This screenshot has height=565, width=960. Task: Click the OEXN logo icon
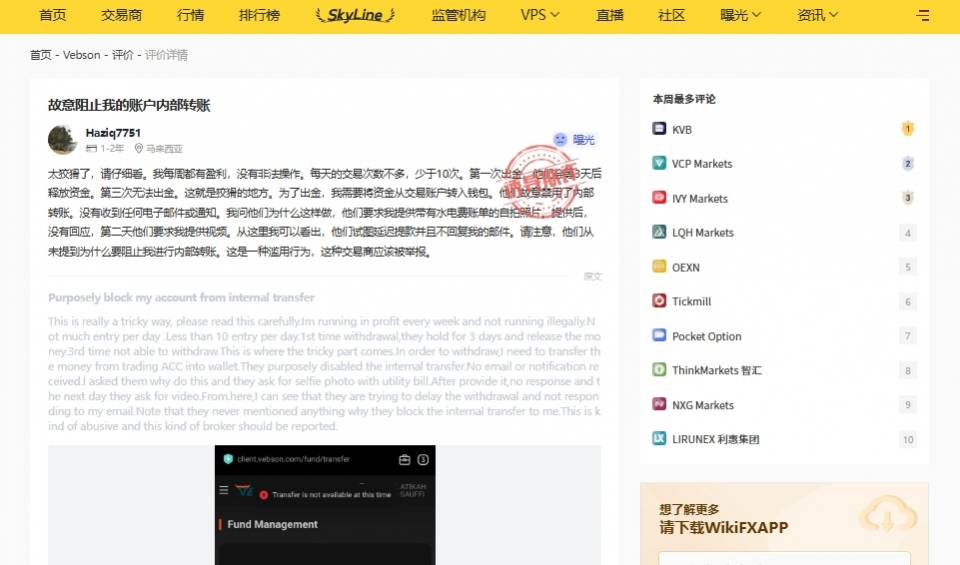[x=659, y=266]
